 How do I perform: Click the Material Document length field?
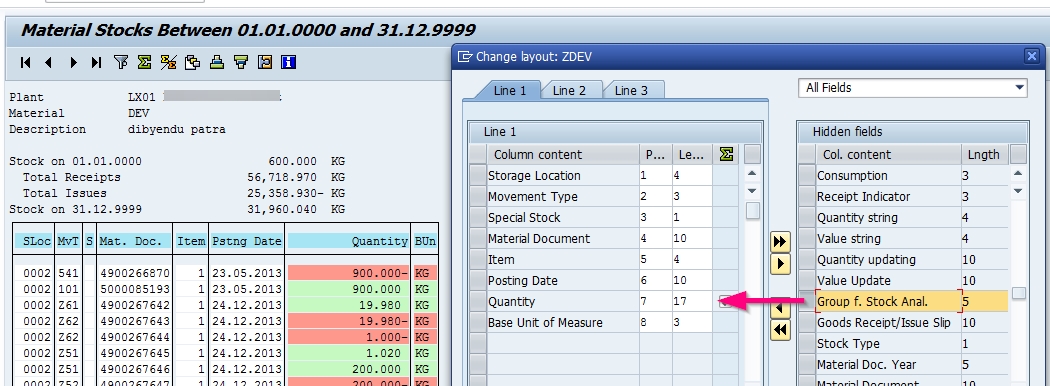click(692, 239)
